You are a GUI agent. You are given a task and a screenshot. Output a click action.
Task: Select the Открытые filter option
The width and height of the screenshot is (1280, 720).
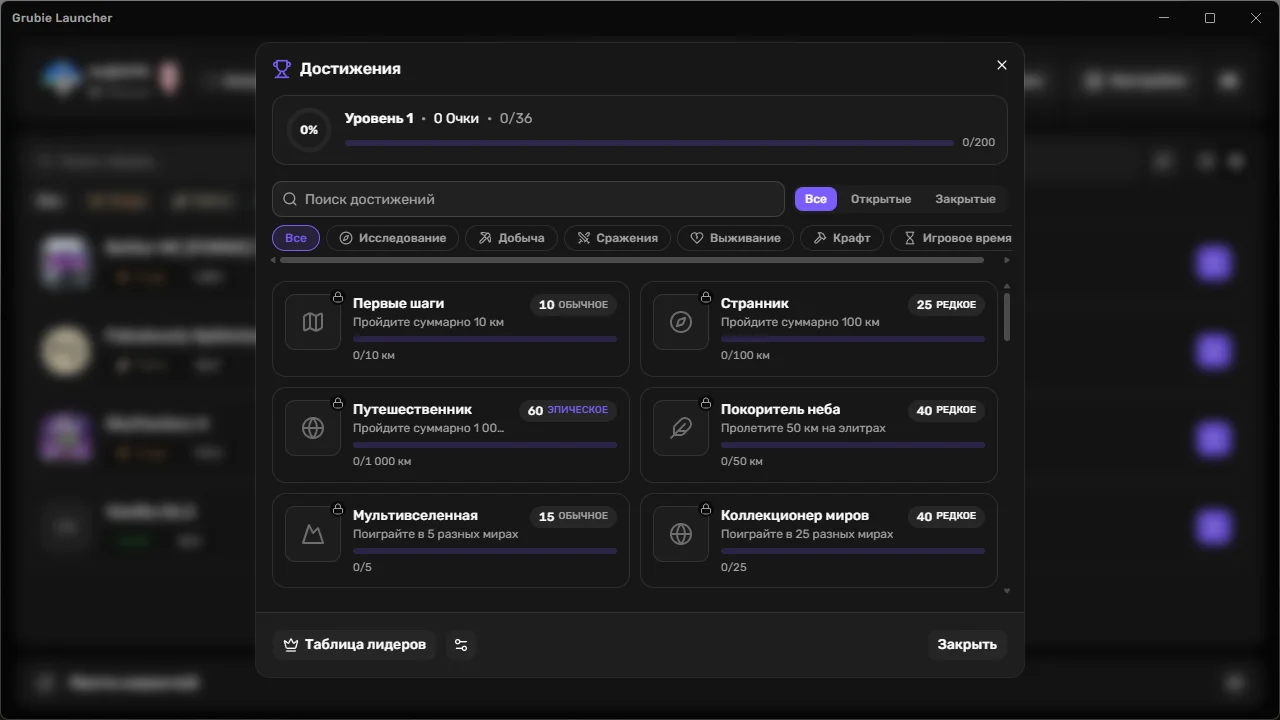pyautogui.click(x=881, y=199)
